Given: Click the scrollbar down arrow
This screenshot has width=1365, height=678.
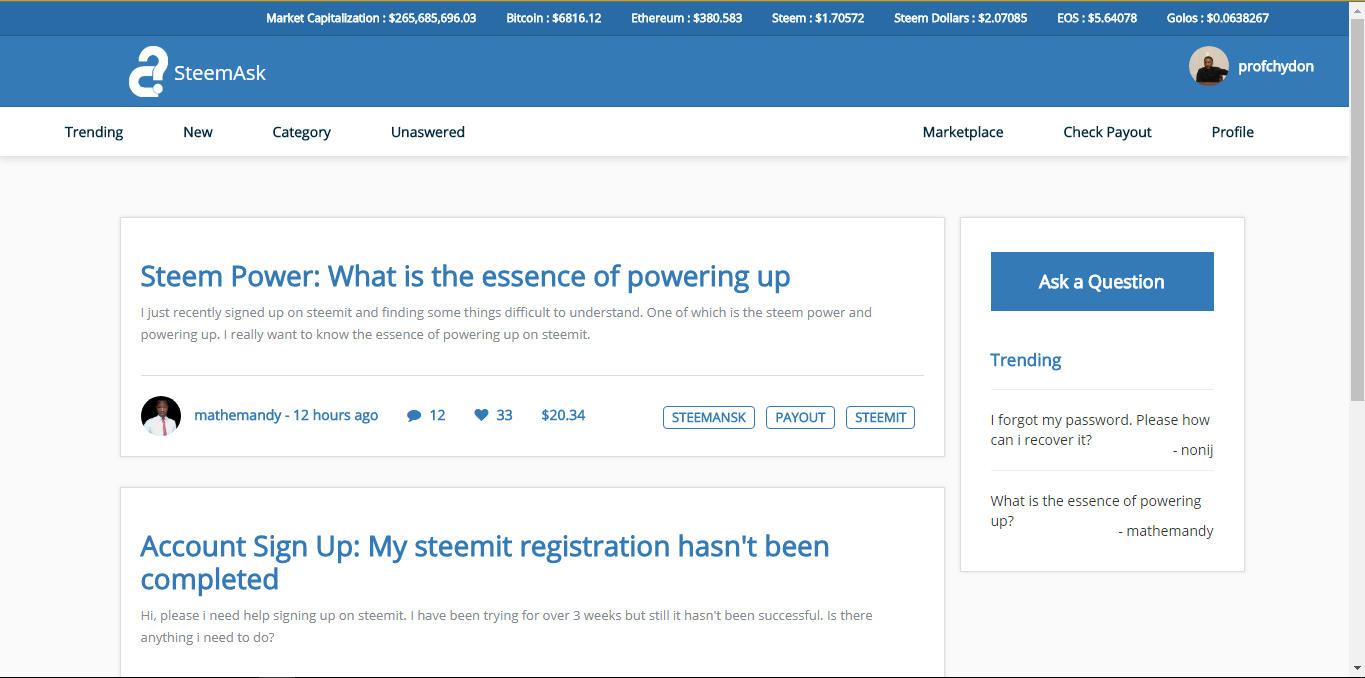Looking at the screenshot, I should tap(1357, 668).
